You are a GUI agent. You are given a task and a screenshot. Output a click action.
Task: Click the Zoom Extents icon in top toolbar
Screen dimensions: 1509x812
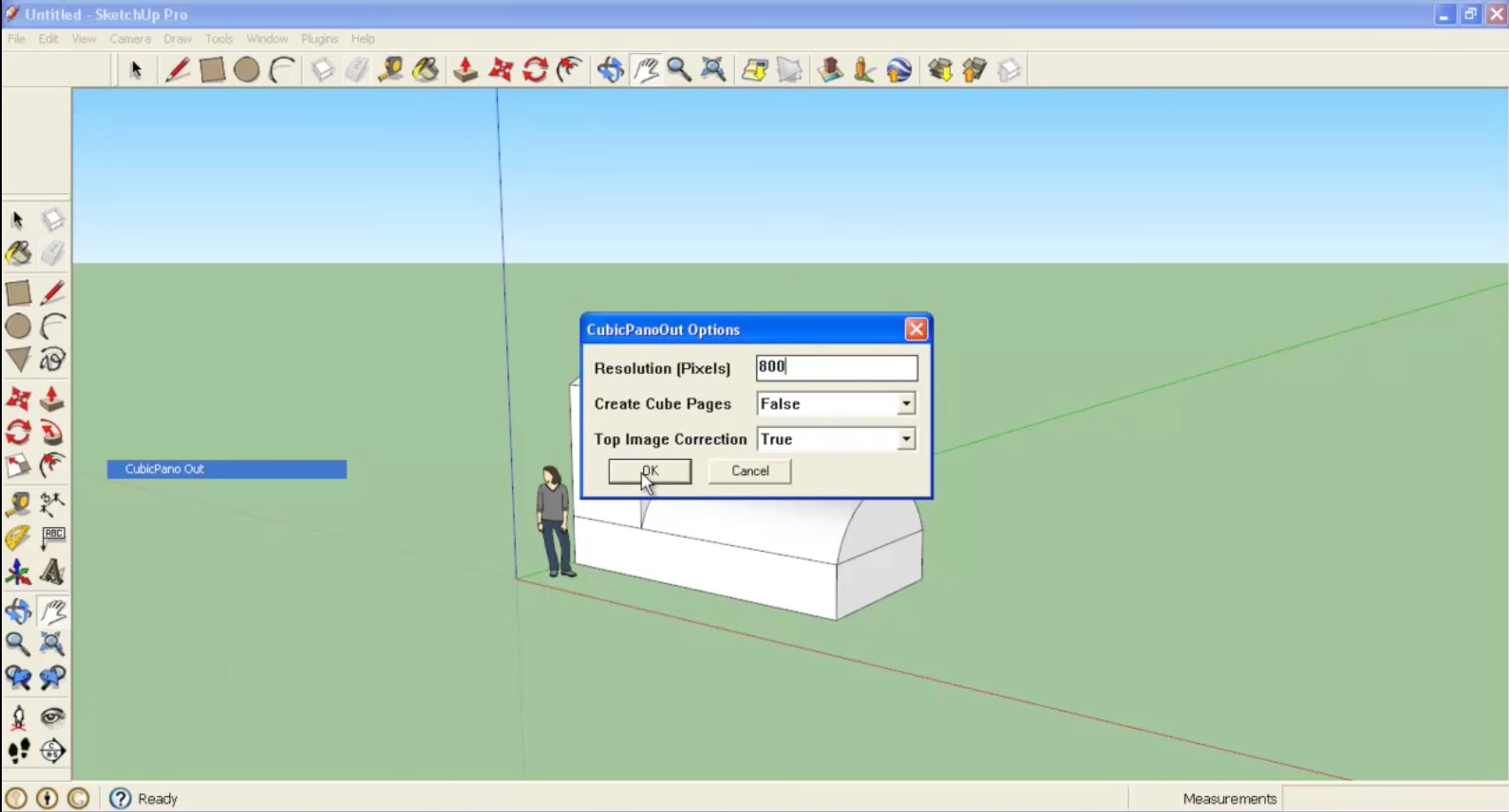pyautogui.click(x=713, y=70)
